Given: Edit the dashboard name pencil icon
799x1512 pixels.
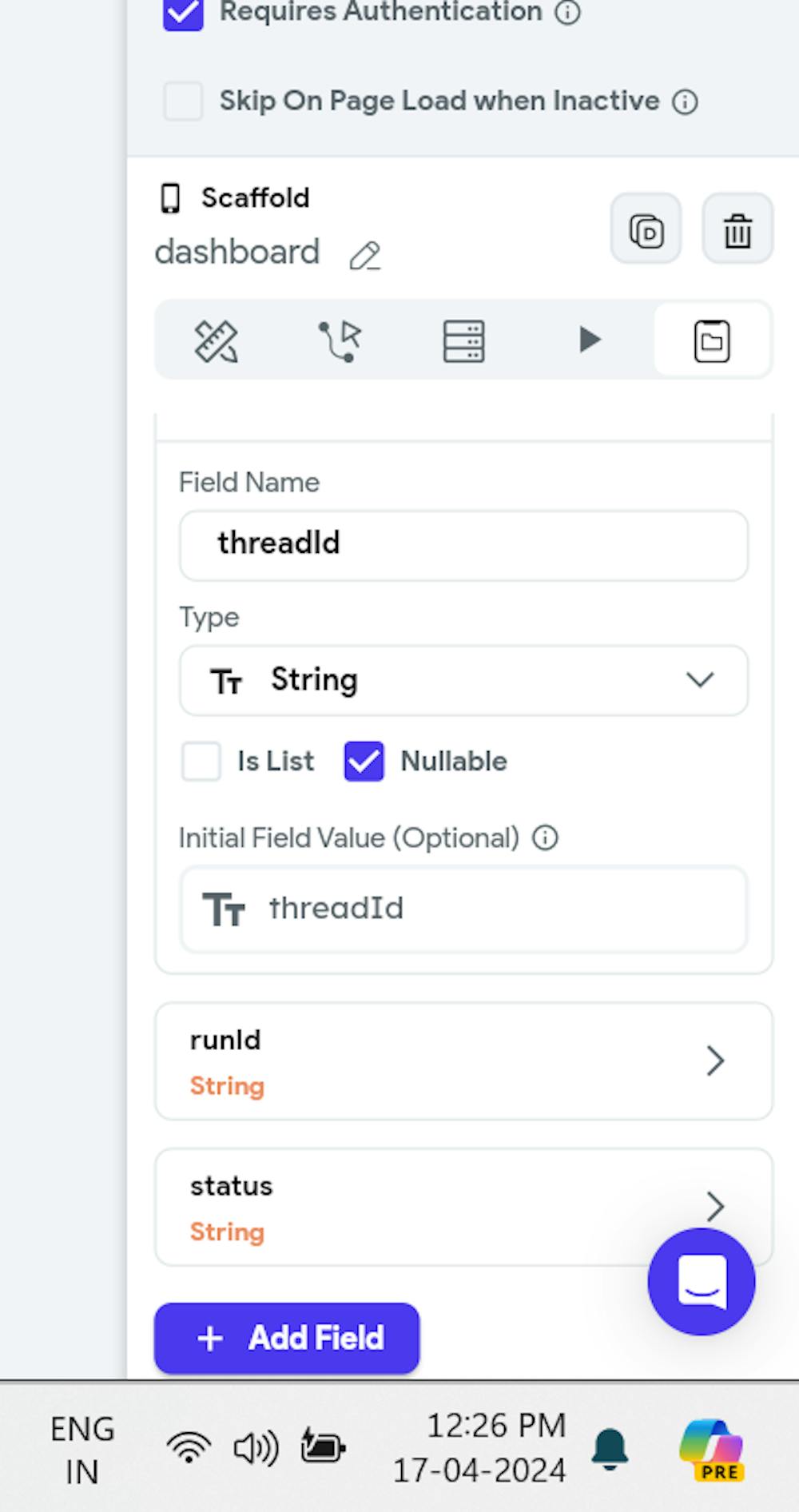Looking at the screenshot, I should pos(365,256).
